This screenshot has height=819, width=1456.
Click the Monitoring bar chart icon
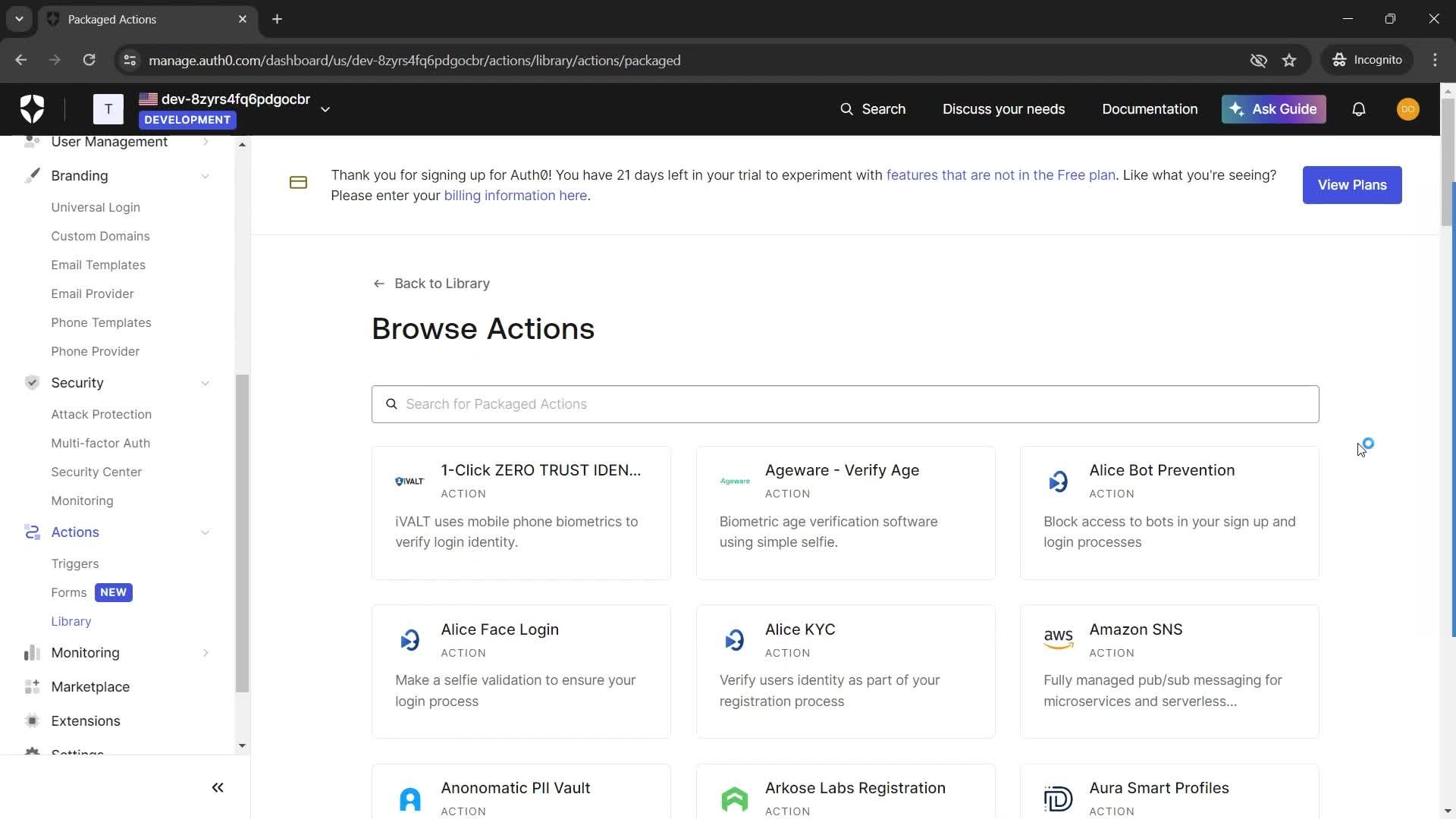[32, 653]
